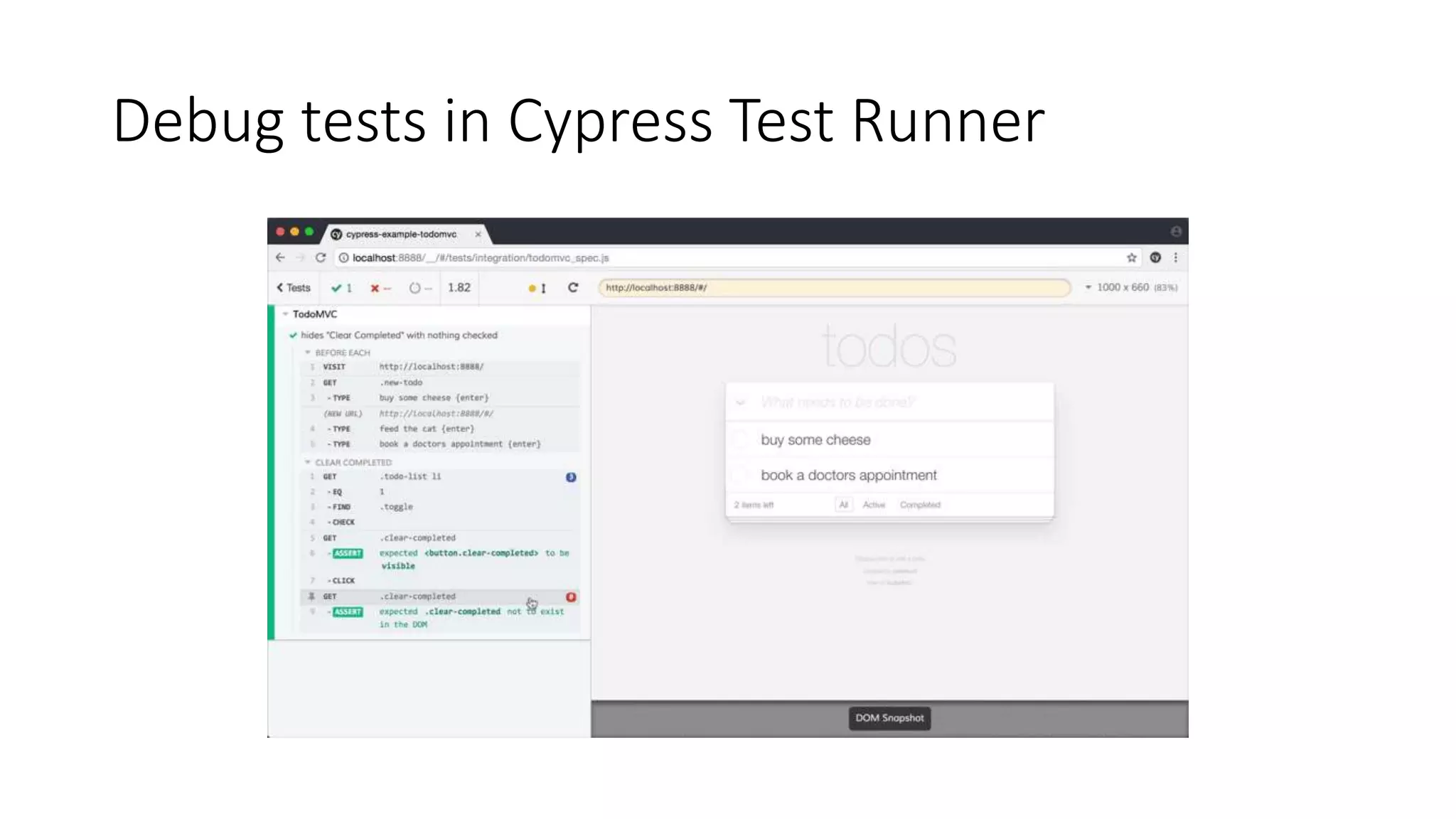This screenshot has width=1456, height=819.
Task: Select the CHECK command
Action: [x=441, y=522]
